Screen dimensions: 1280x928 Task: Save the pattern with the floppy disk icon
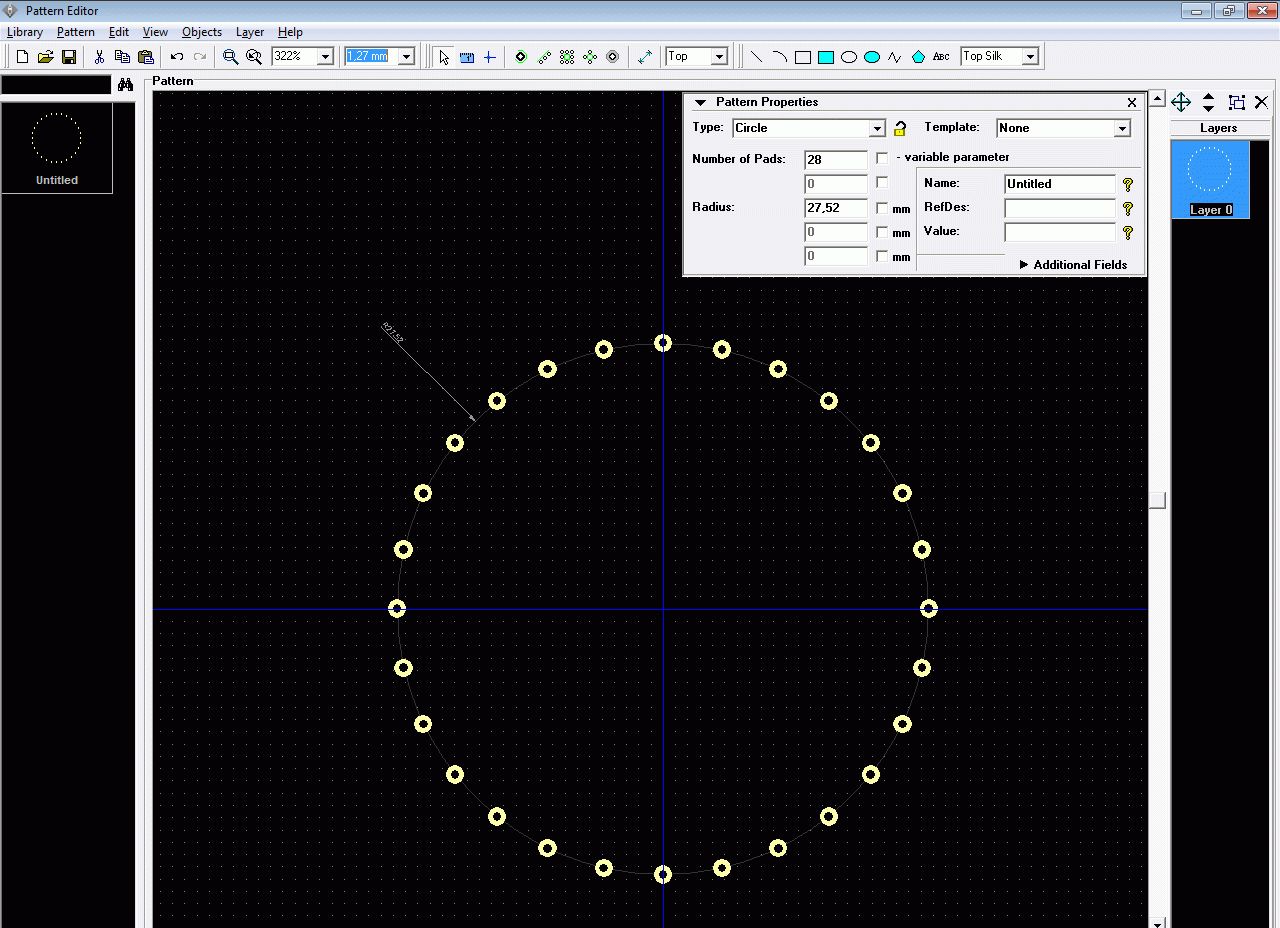coord(69,57)
